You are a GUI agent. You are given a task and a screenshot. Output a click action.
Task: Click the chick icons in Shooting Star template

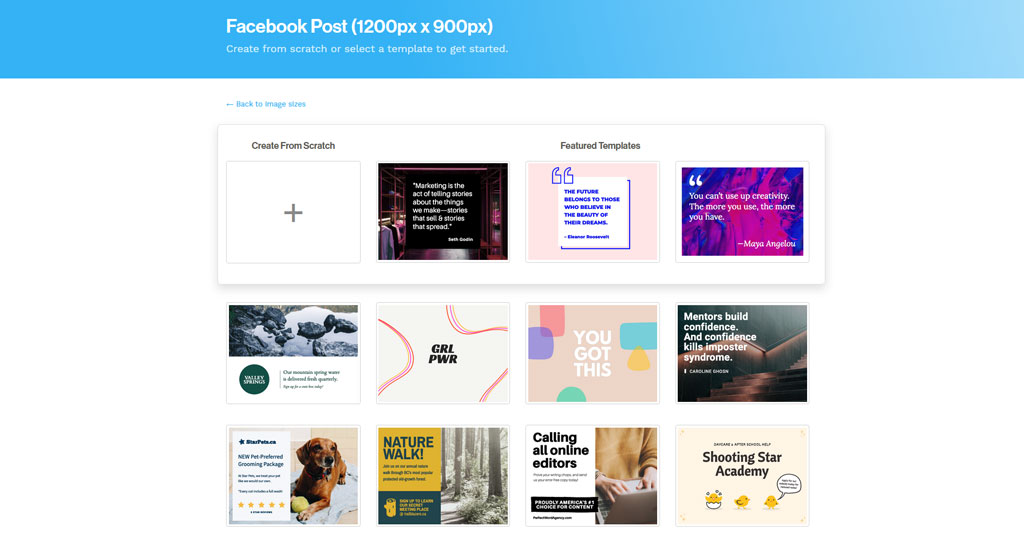click(742, 498)
